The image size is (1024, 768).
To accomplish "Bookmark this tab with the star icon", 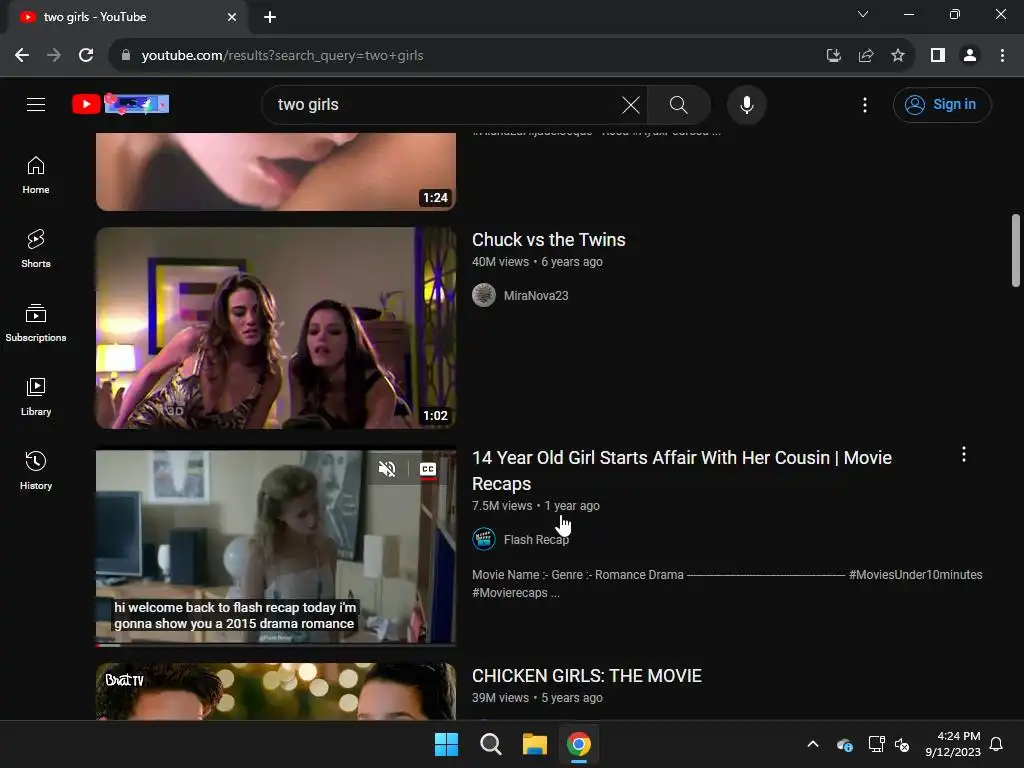I will [898, 56].
